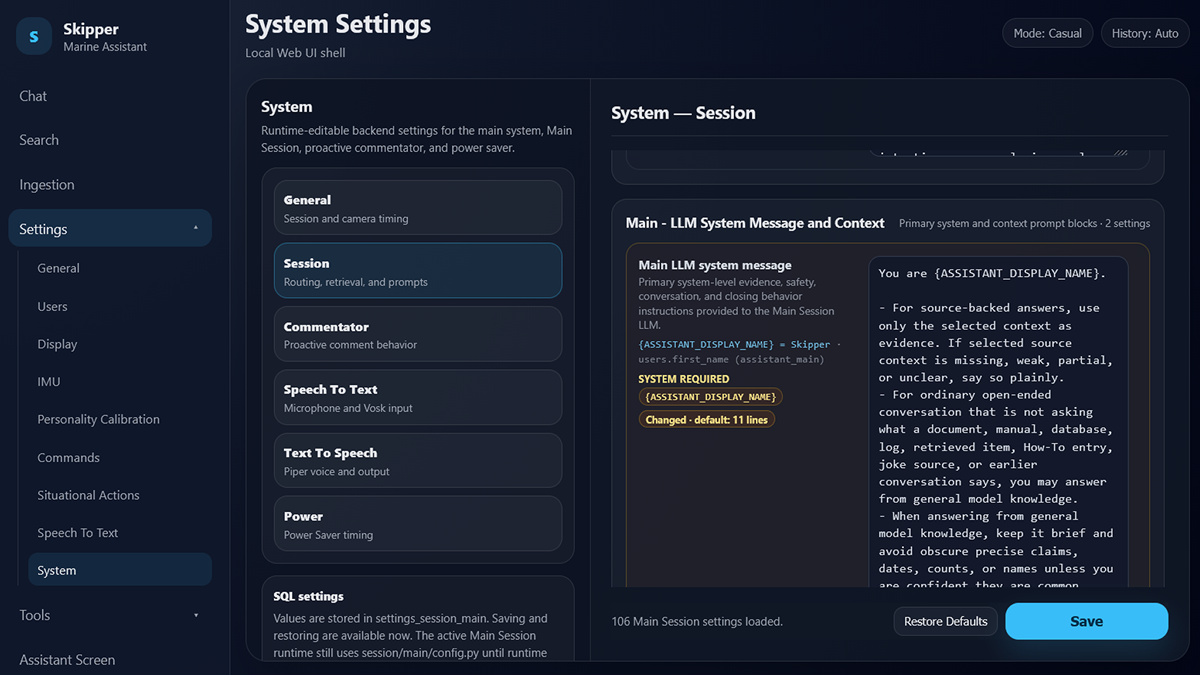Open General session and camera timing card

tap(418, 208)
